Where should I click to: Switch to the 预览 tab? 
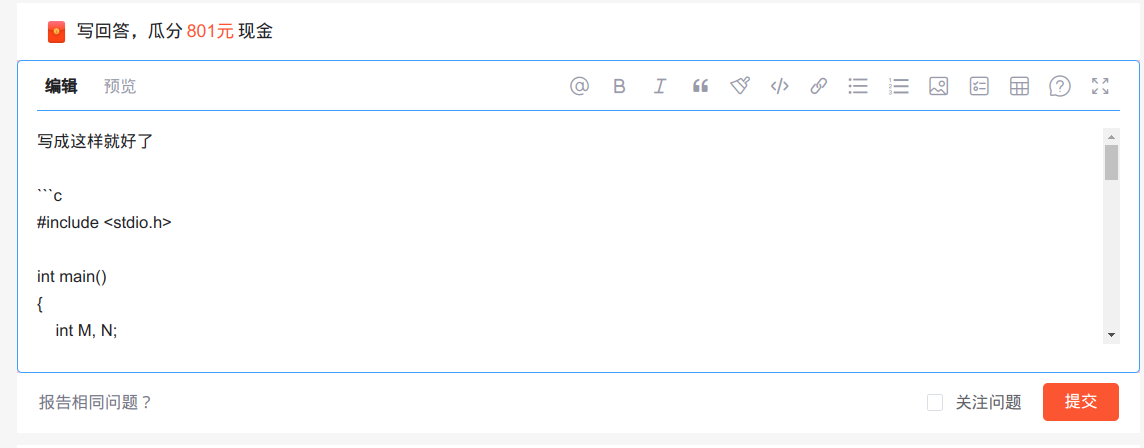pyautogui.click(x=120, y=86)
